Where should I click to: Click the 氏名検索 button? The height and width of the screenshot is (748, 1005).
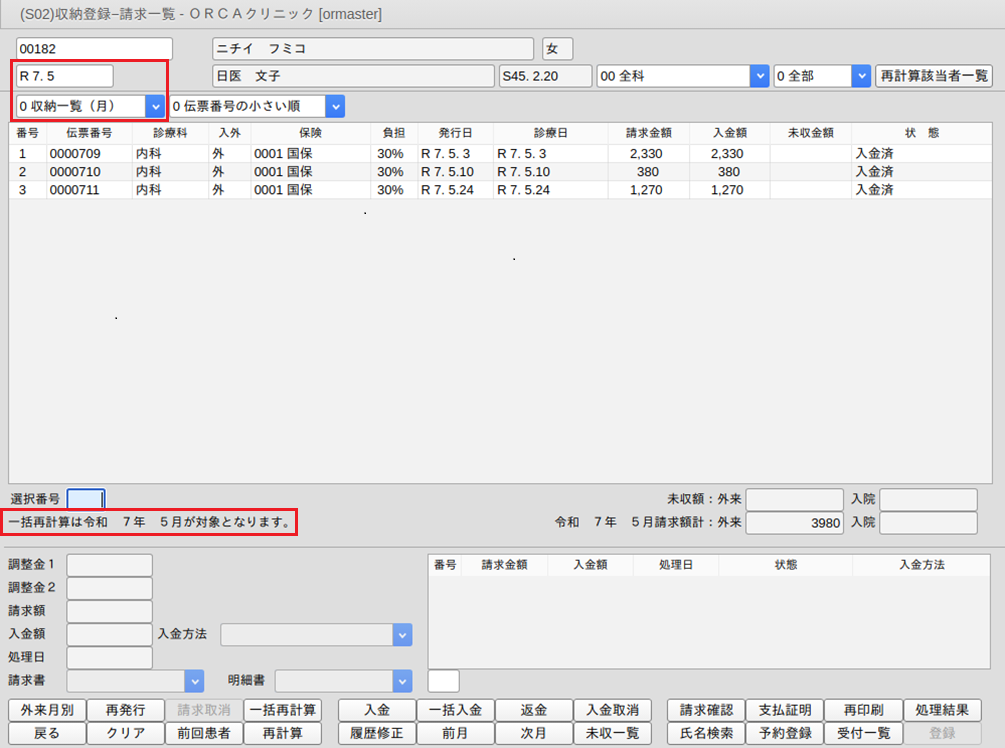click(x=706, y=733)
